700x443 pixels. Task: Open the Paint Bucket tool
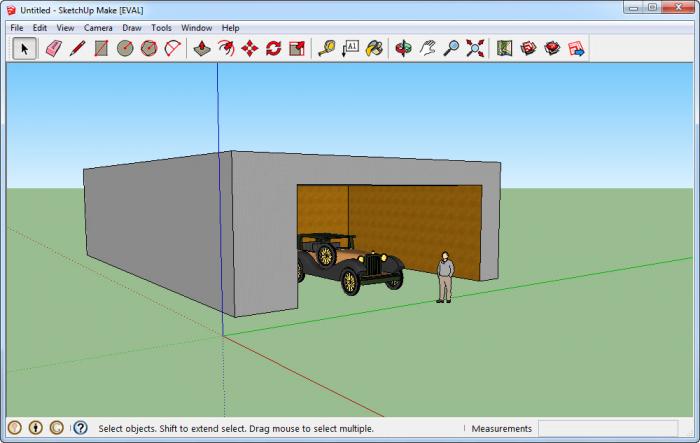pos(374,48)
